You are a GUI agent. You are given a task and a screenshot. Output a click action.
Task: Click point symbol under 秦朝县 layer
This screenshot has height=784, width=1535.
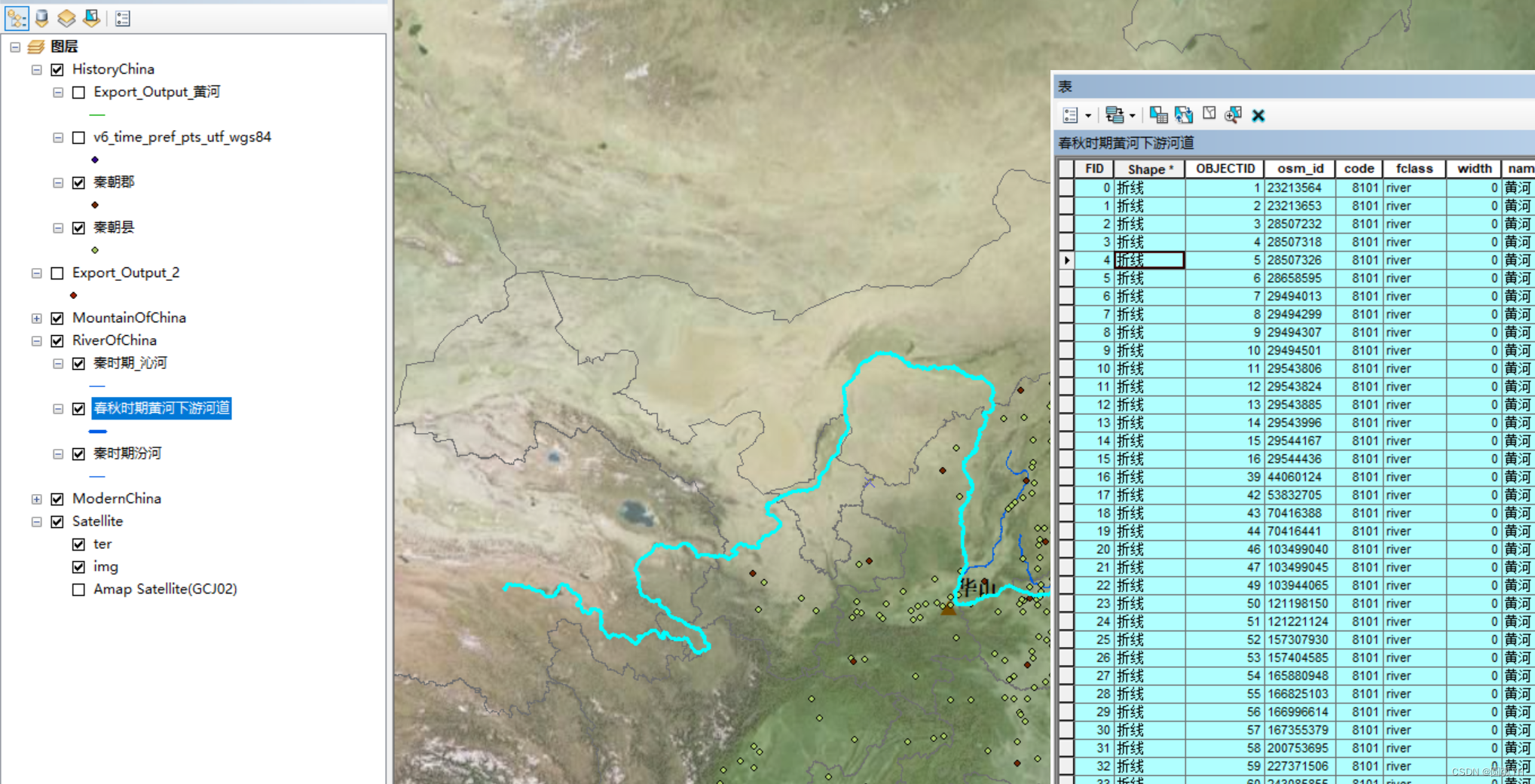(95, 250)
